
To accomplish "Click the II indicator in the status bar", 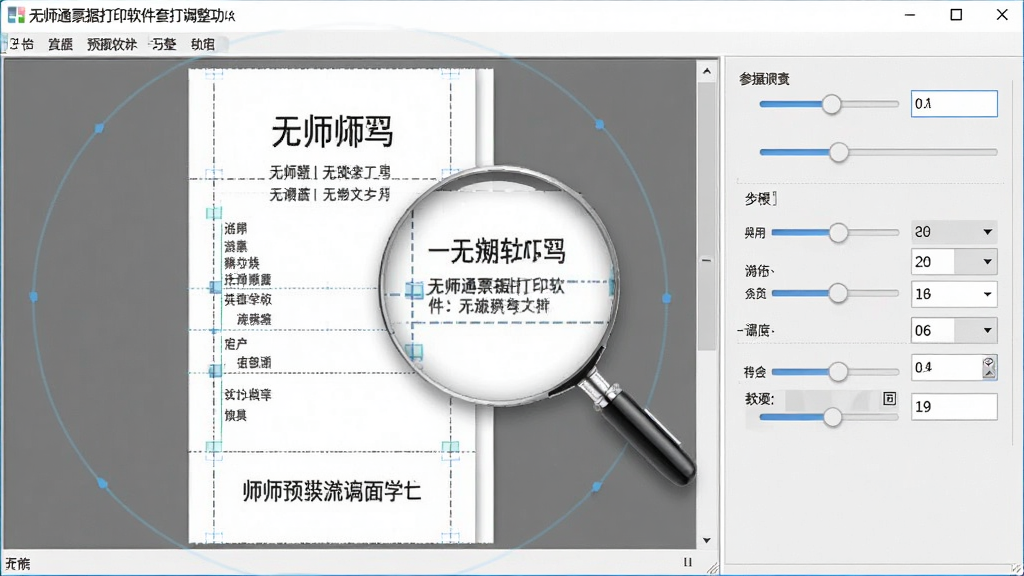I will coord(687,562).
